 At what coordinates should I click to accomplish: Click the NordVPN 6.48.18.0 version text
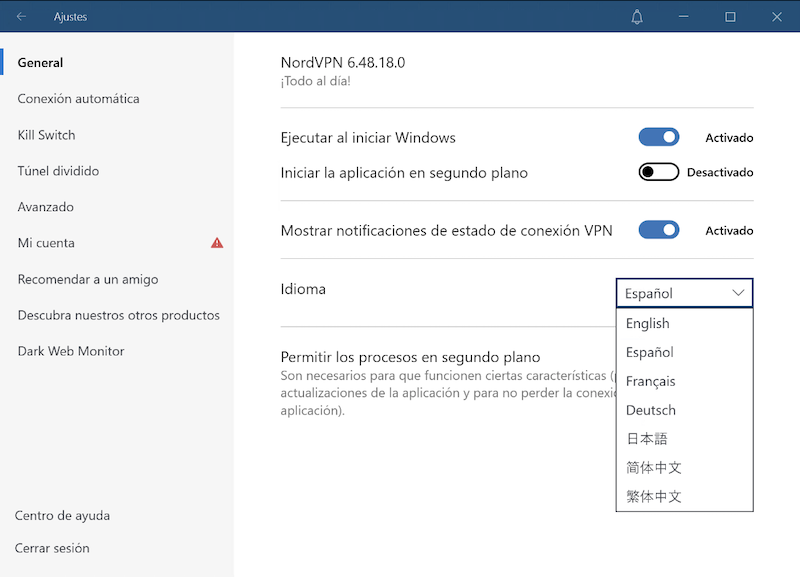pyautogui.click(x=343, y=63)
